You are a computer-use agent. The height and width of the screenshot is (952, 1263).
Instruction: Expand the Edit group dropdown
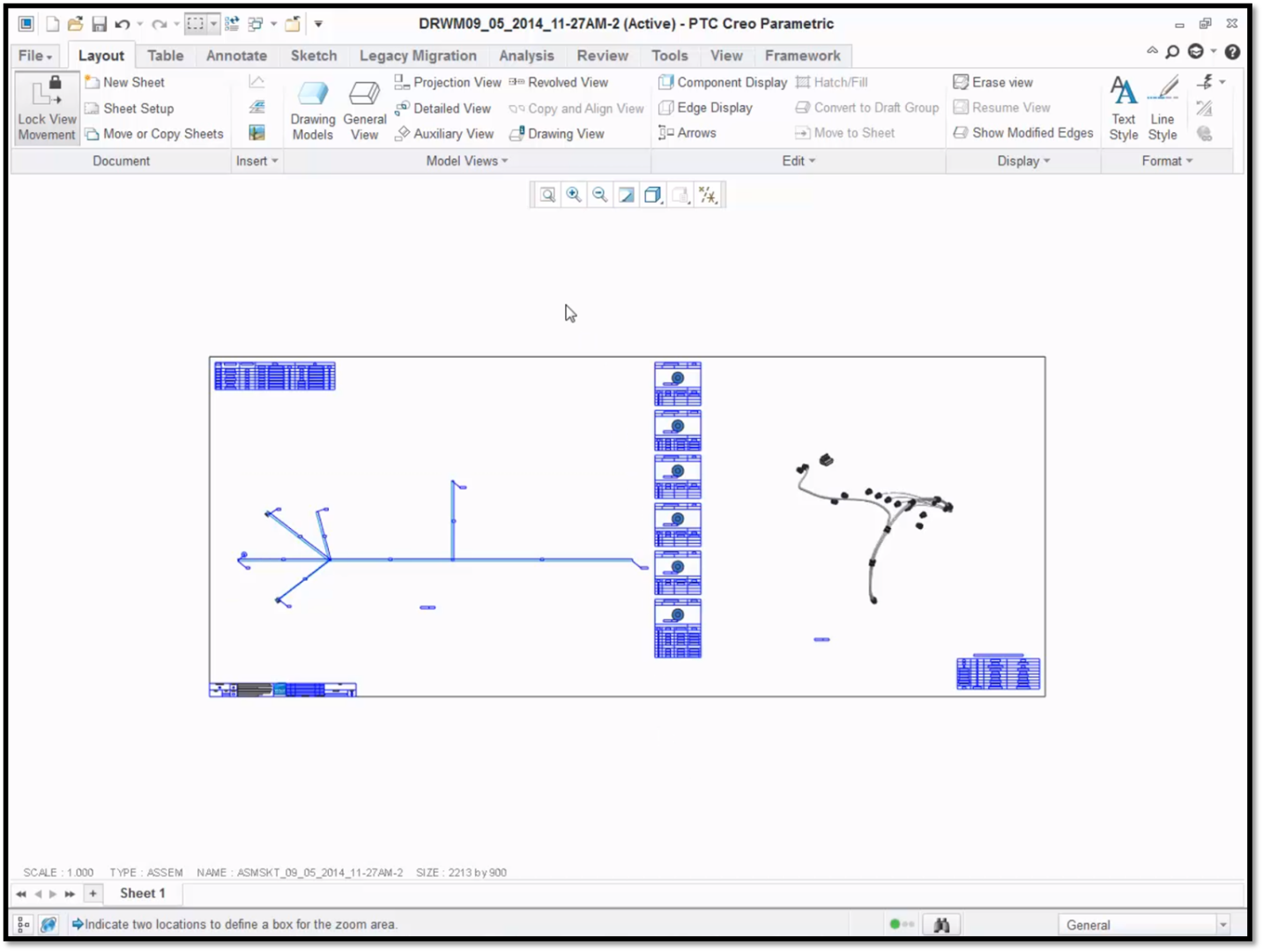click(799, 161)
